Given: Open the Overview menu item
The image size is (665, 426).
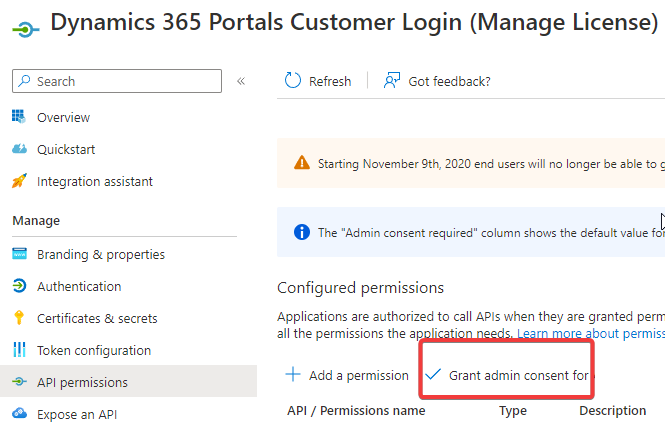Looking at the screenshot, I should (63, 117).
